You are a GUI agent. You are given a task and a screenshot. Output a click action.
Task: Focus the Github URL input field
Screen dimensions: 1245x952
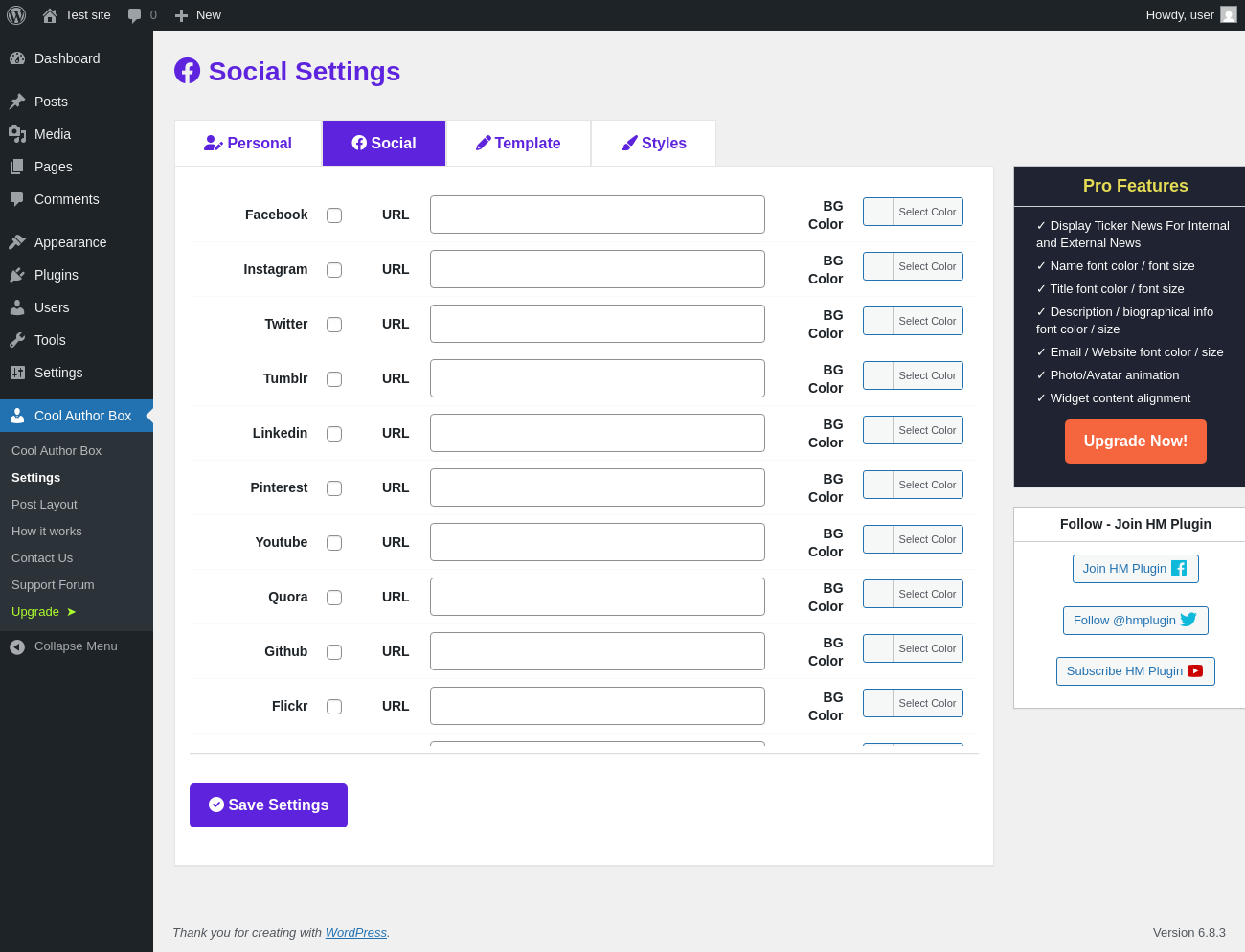598,651
